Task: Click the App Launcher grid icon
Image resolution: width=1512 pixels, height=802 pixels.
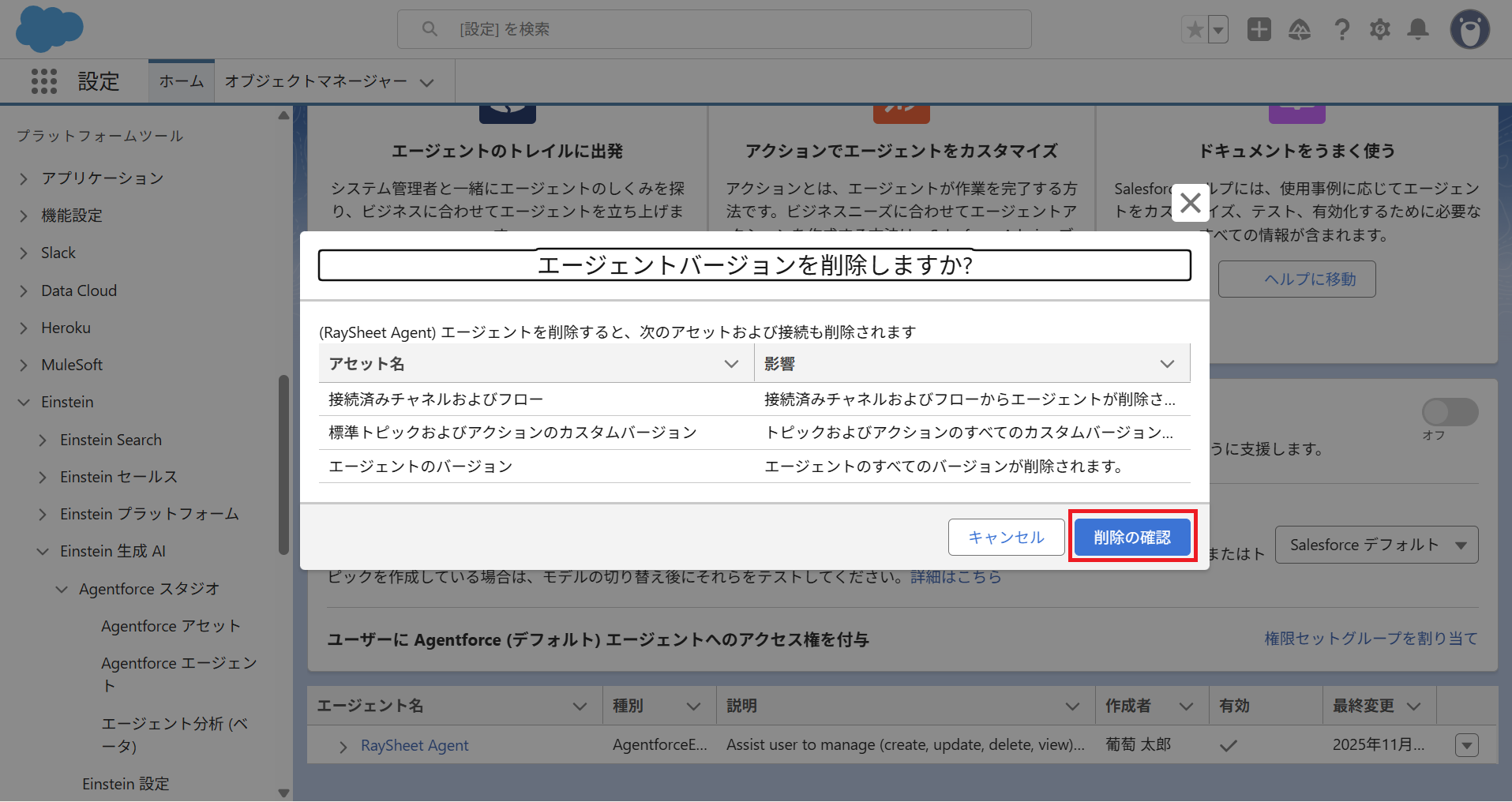Action: [x=44, y=81]
